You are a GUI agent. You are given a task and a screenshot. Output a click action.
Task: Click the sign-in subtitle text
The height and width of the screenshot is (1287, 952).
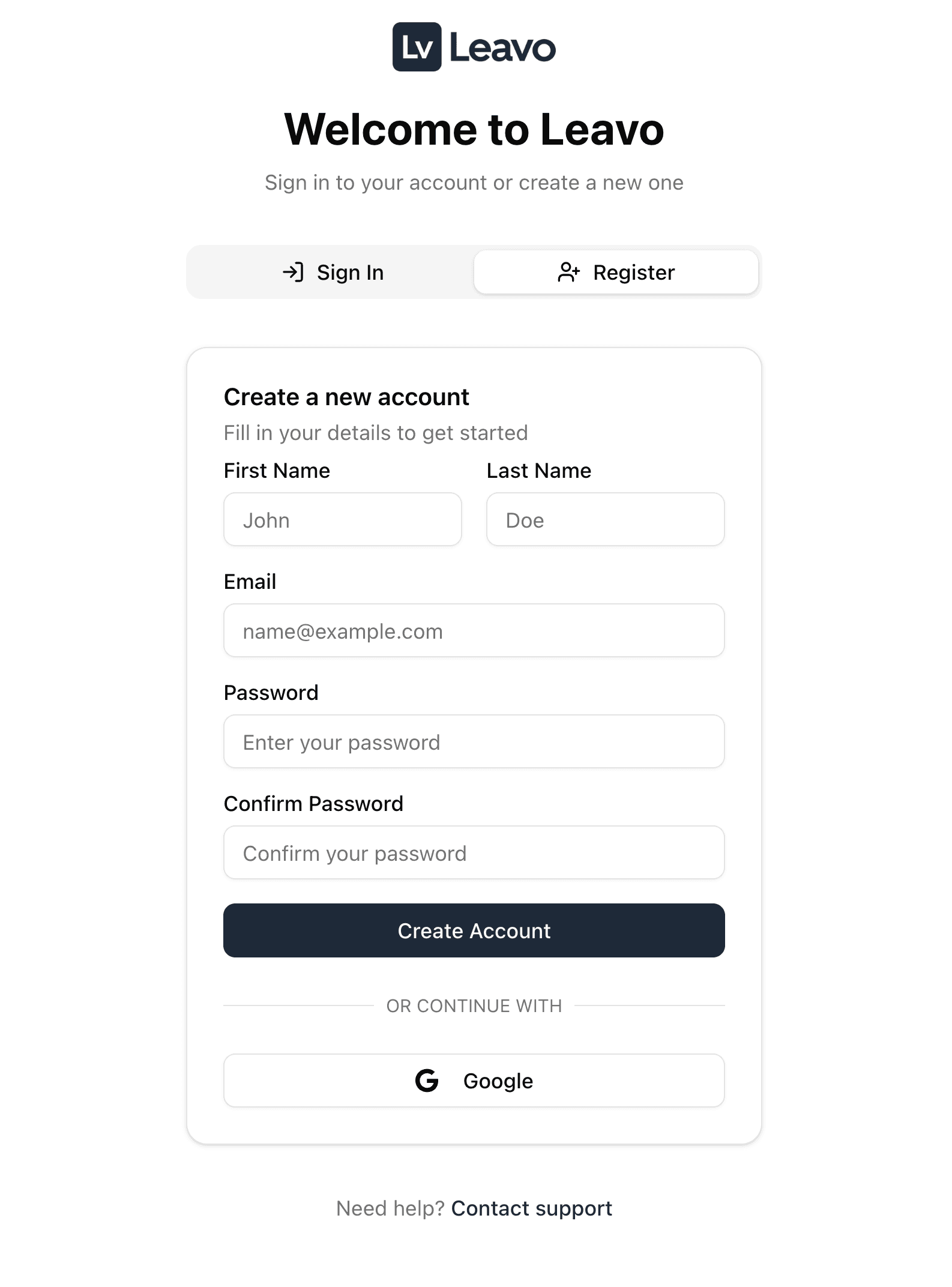[474, 182]
